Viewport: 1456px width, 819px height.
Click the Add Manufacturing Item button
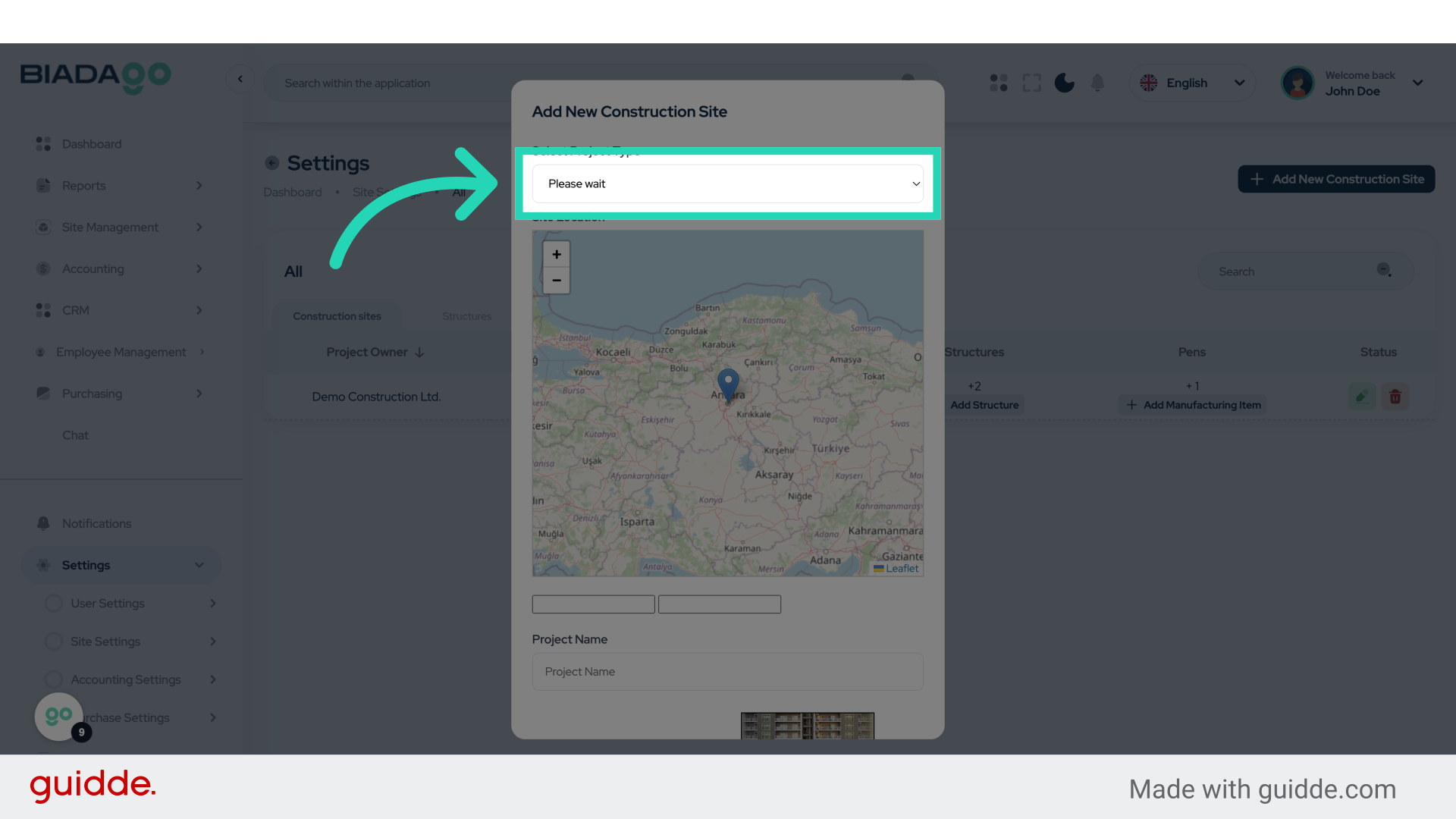[x=1193, y=405]
